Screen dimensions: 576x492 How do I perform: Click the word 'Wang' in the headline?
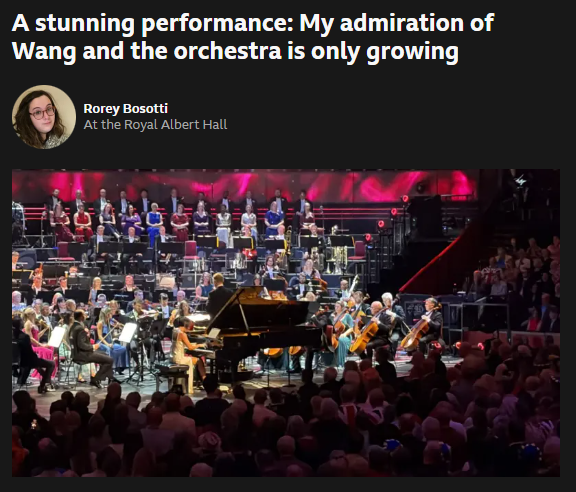(x=44, y=51)
